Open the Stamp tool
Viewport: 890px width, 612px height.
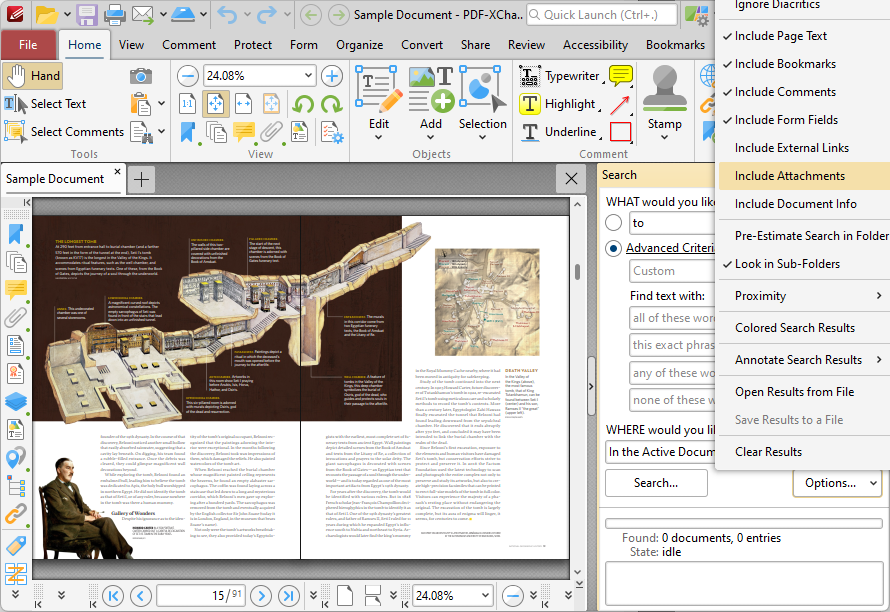click(665, 102)
